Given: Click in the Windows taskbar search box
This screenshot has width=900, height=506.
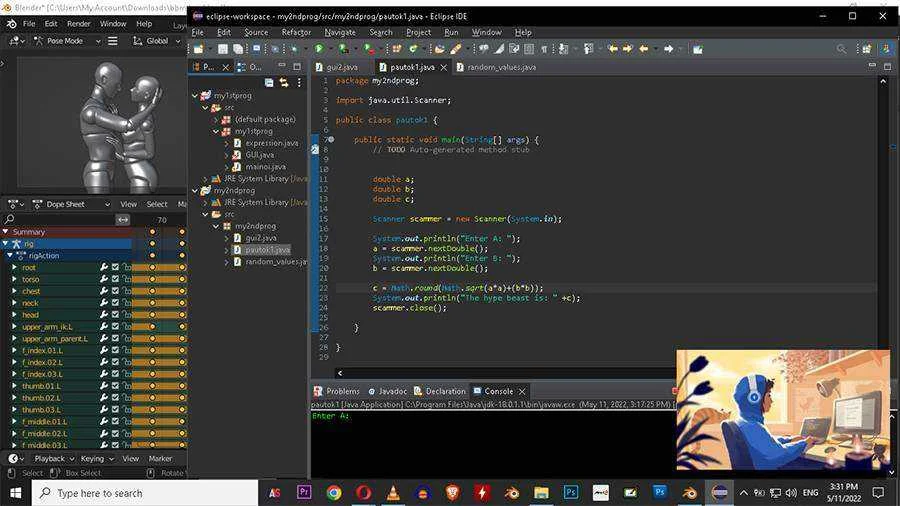Looking at the screenshot, I should click(x=144, y=493).
